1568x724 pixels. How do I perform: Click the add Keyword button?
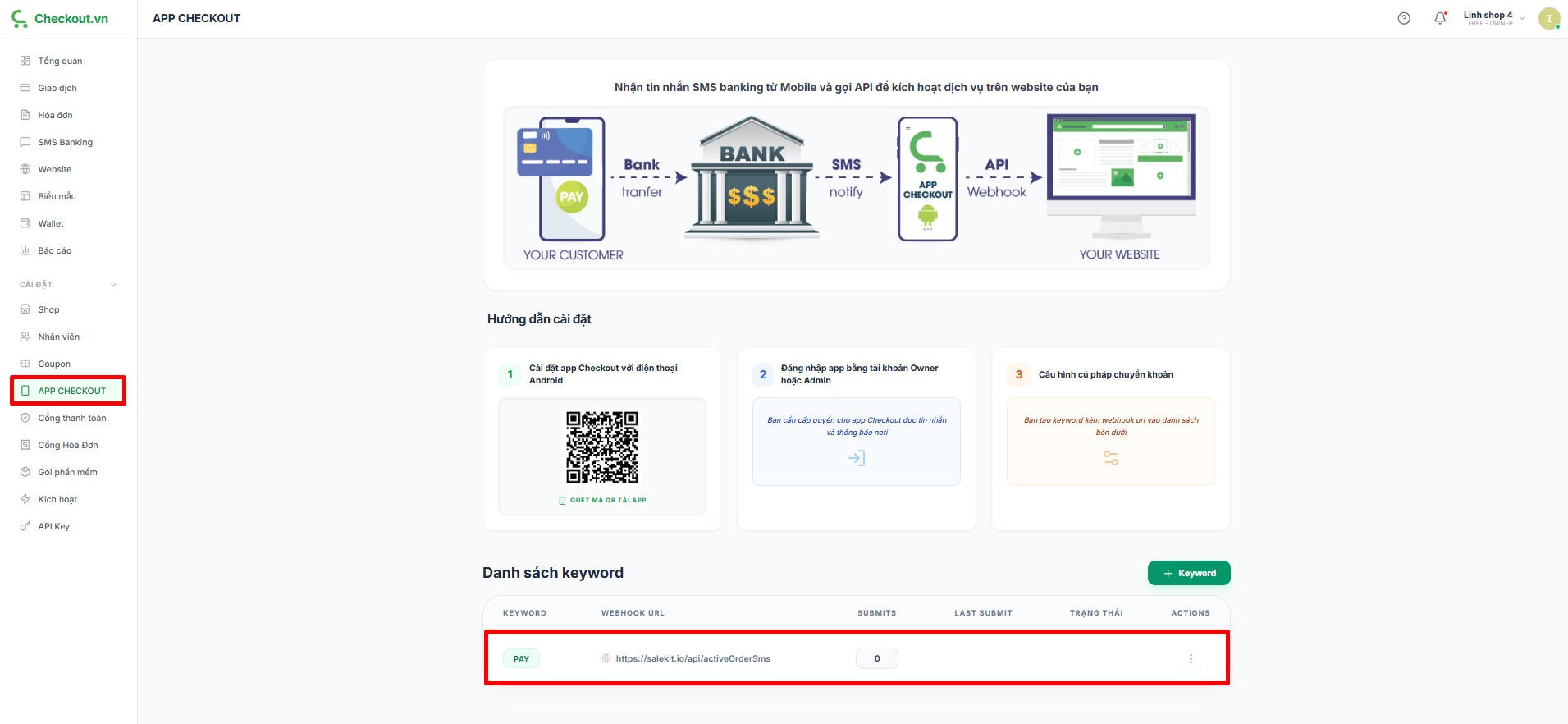pyautogui.click(x=1188, y=573)
